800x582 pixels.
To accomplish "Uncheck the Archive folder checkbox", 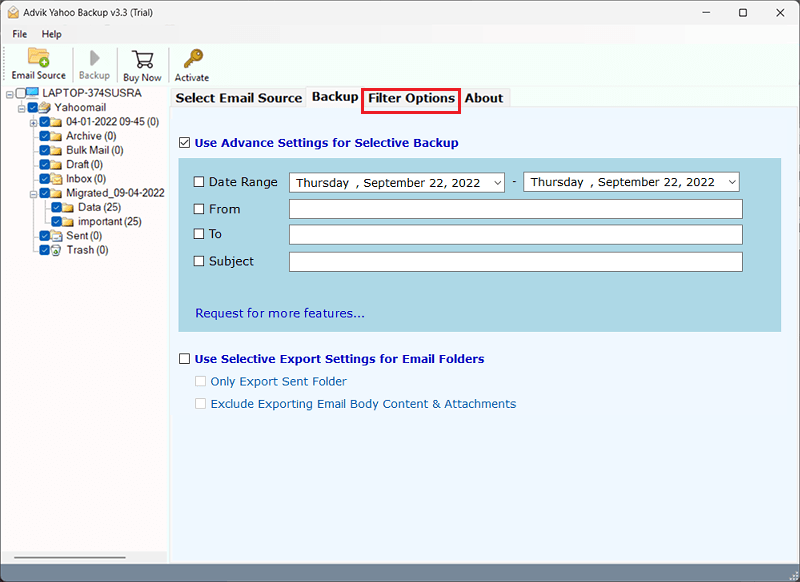I will pos(44,136).
